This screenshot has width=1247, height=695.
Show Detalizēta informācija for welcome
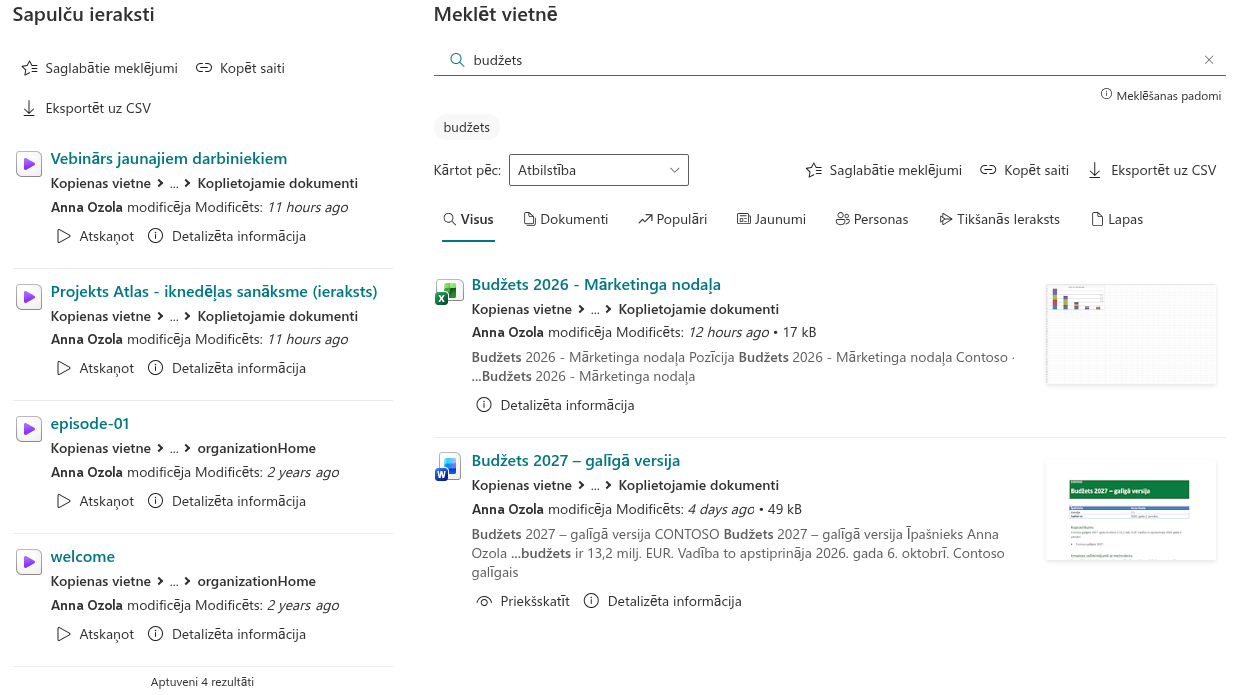tap(227, 634)
